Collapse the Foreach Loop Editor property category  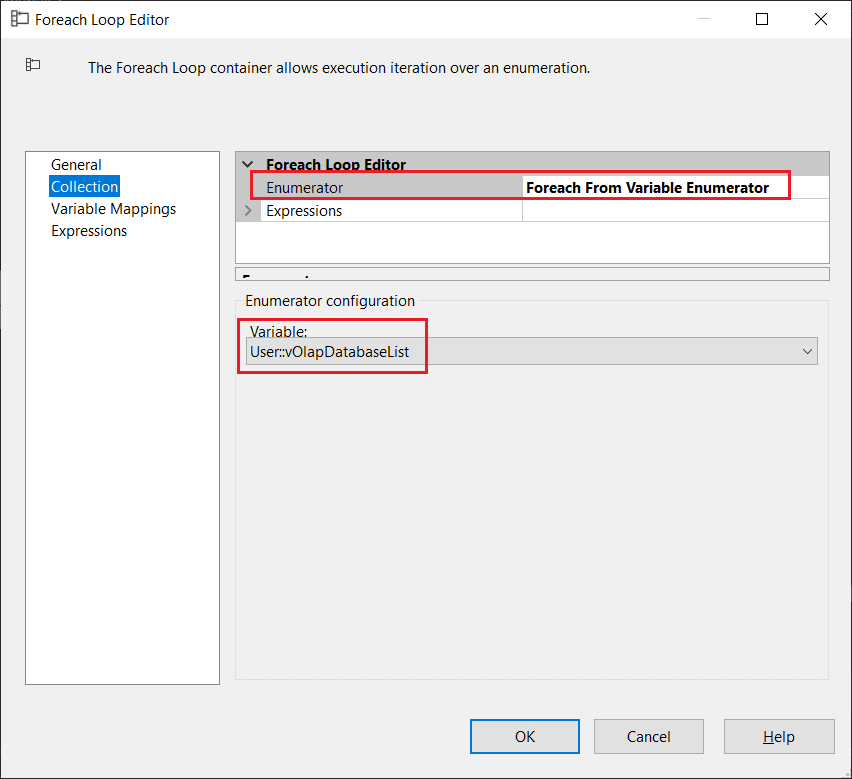click(x=248, y=165)
